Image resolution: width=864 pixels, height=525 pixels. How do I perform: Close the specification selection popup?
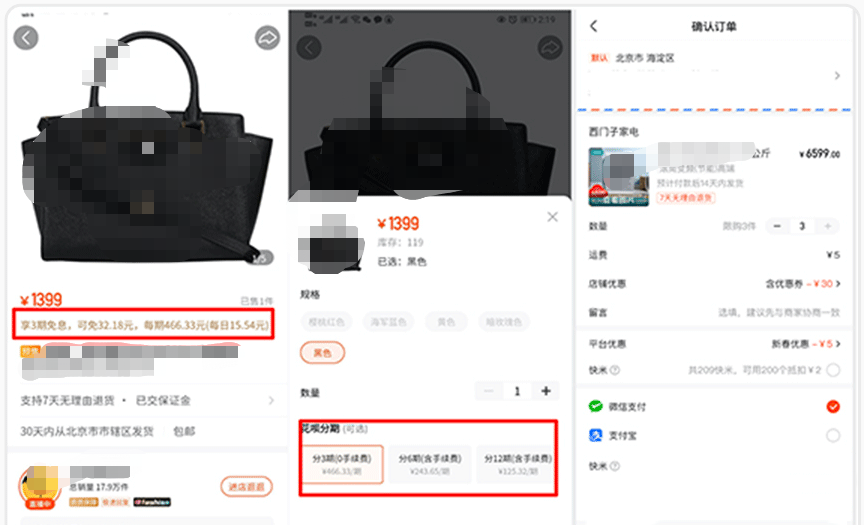552,217
